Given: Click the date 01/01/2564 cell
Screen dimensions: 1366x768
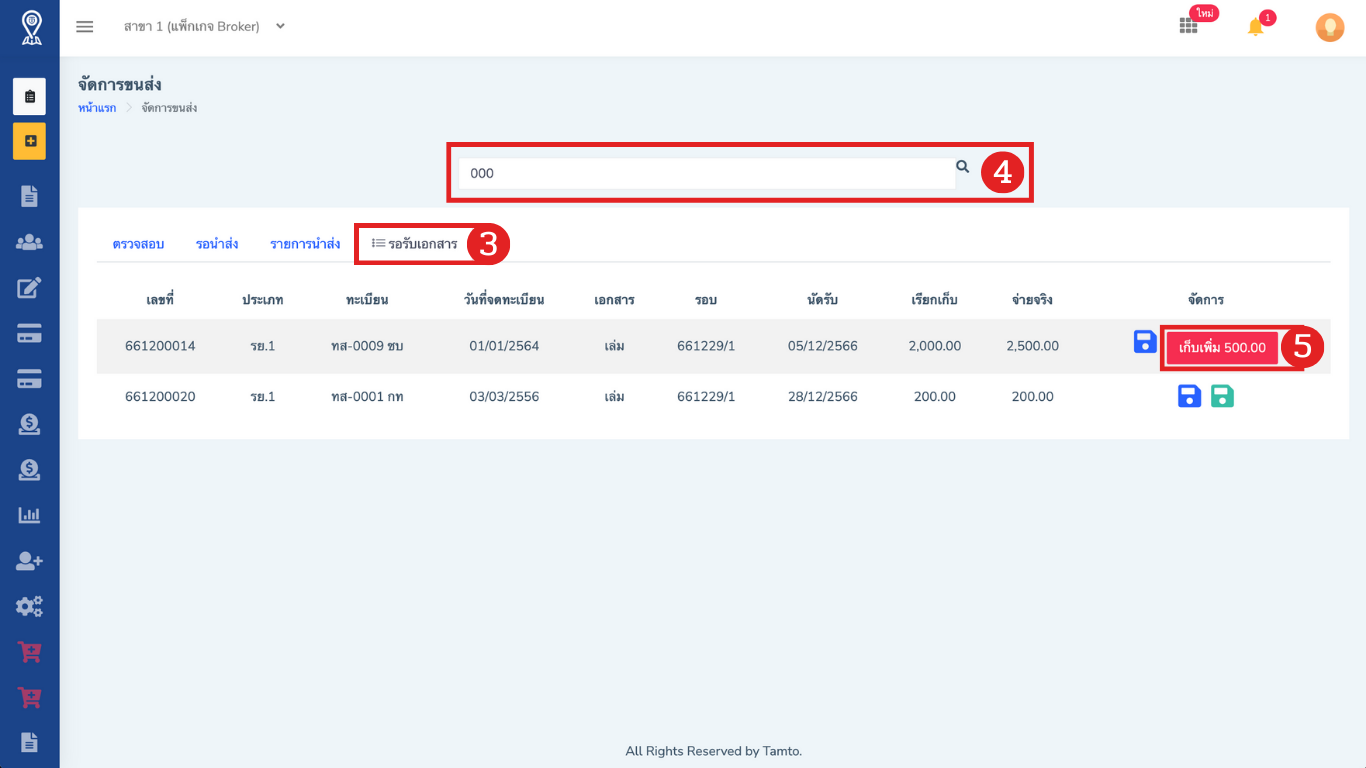Looking at the screenshot, I should coord(504,346).
